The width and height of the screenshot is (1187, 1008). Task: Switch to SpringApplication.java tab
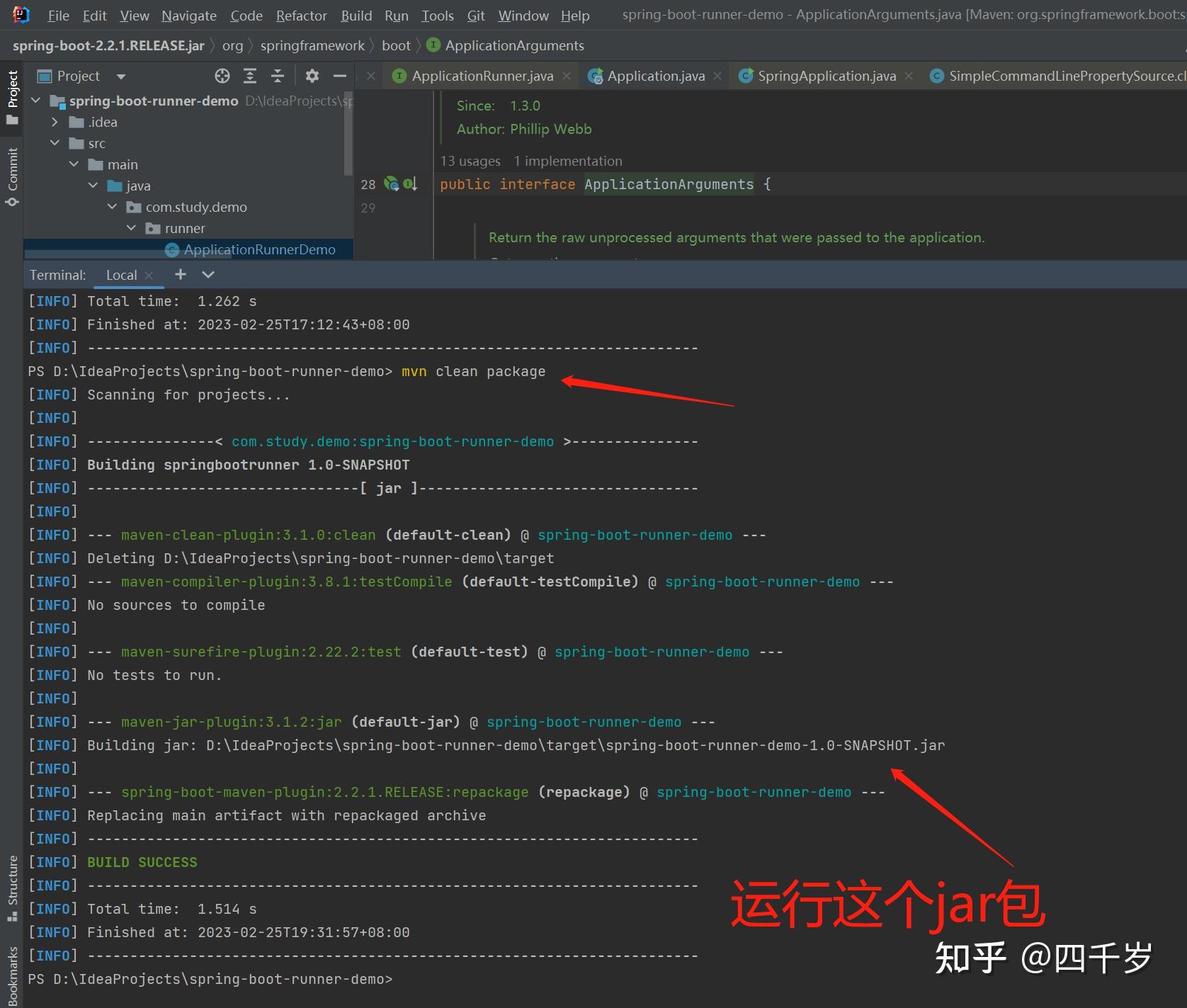[827, 76]
